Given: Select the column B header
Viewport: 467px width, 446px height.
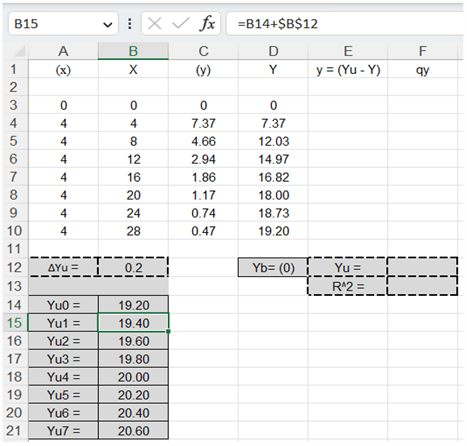Looking at the screenshot, I should coord(133,51).
